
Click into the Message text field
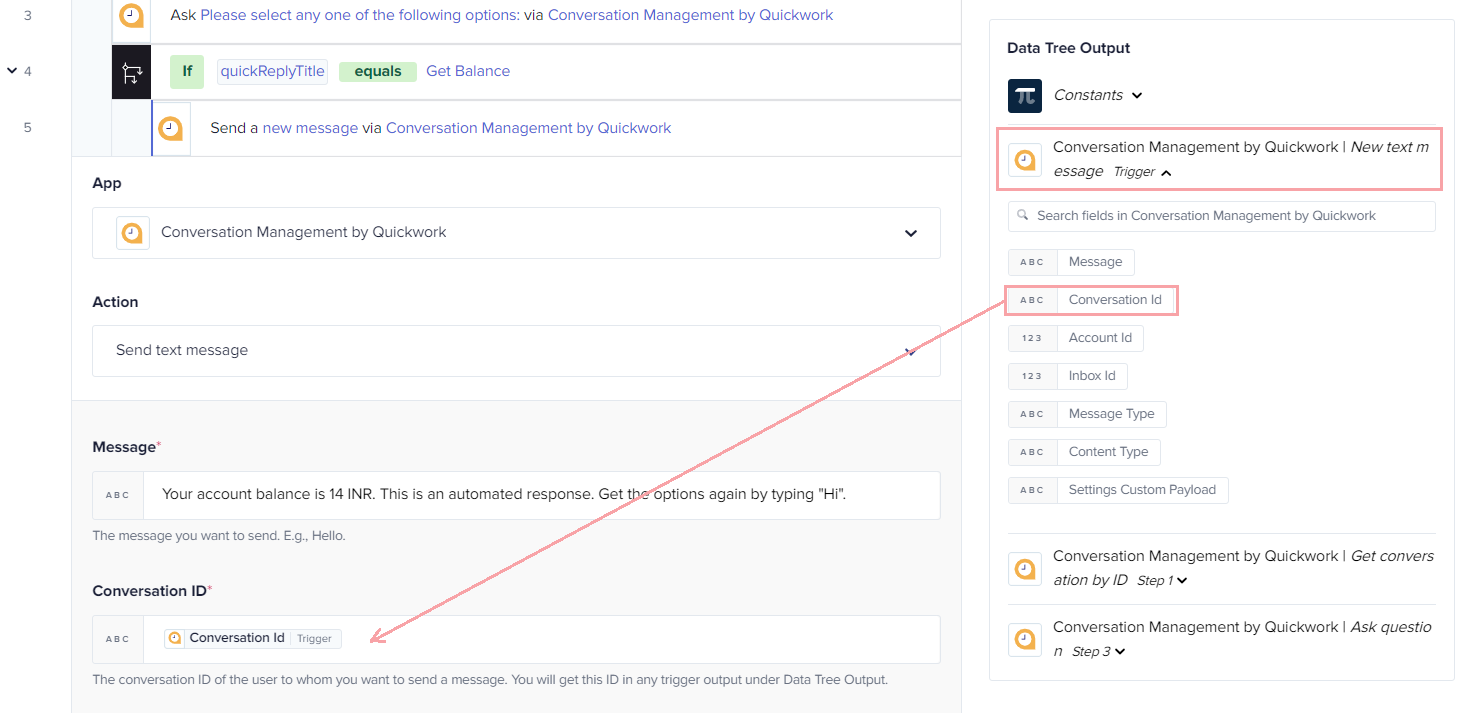(541, 495)
